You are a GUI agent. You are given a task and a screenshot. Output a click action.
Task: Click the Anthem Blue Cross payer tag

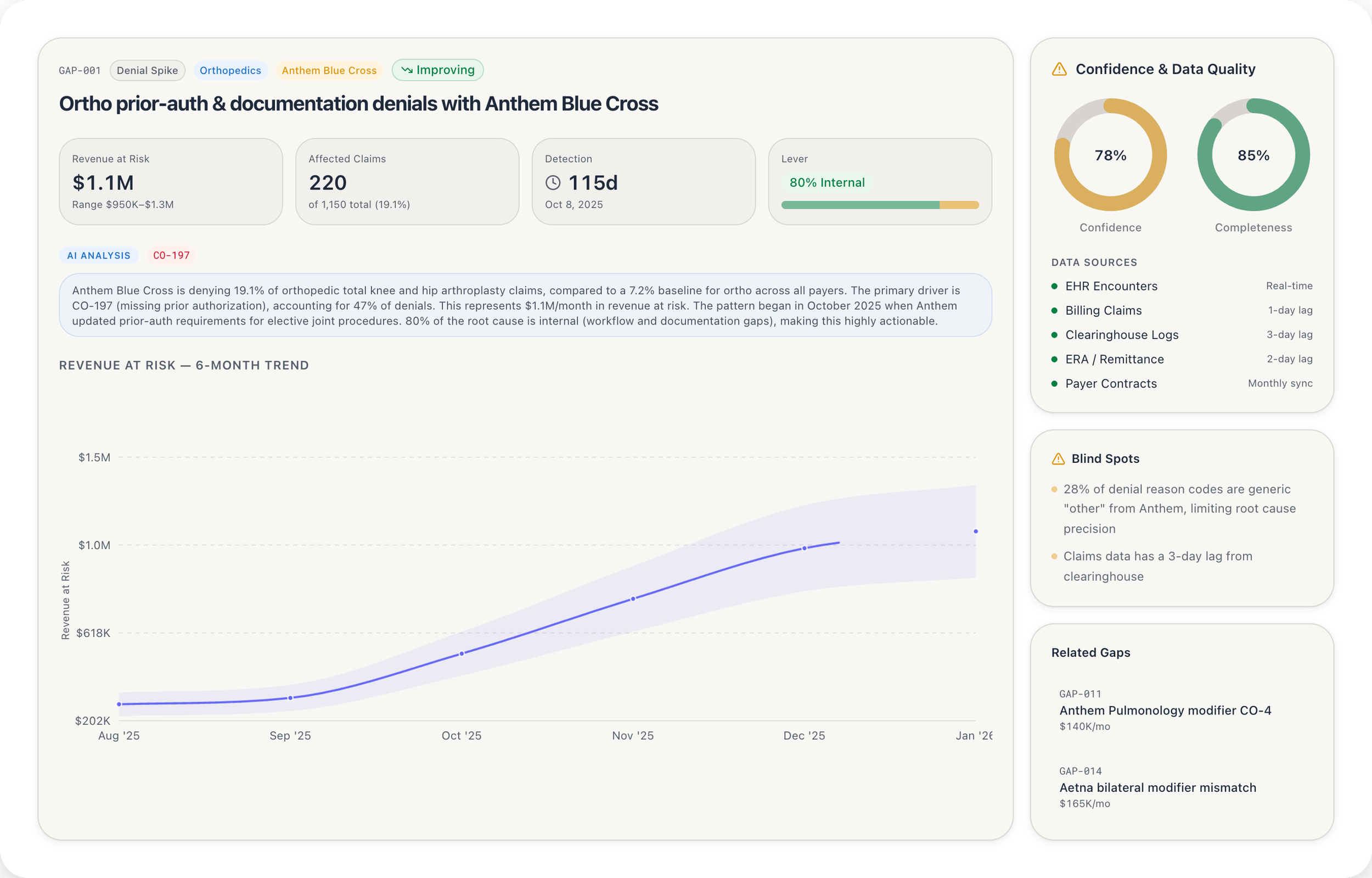click(x=329, y=70)
